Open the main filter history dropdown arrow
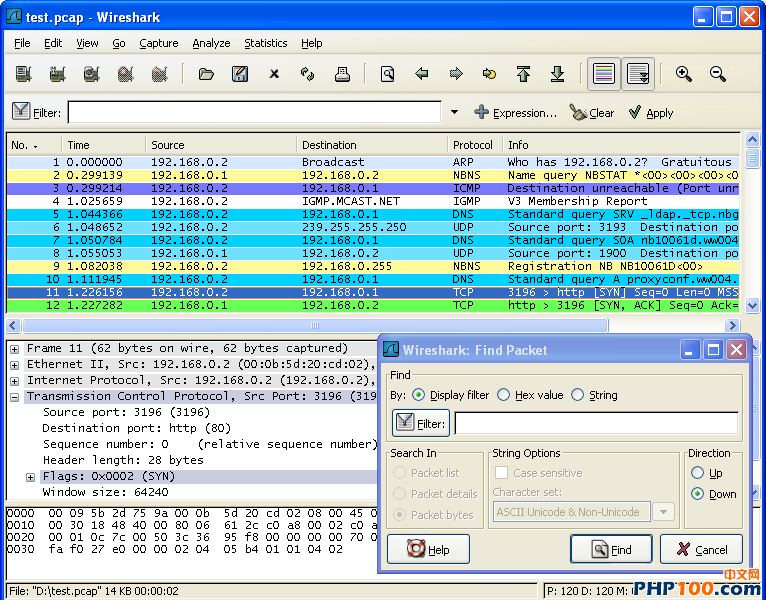 coord(454,113)
